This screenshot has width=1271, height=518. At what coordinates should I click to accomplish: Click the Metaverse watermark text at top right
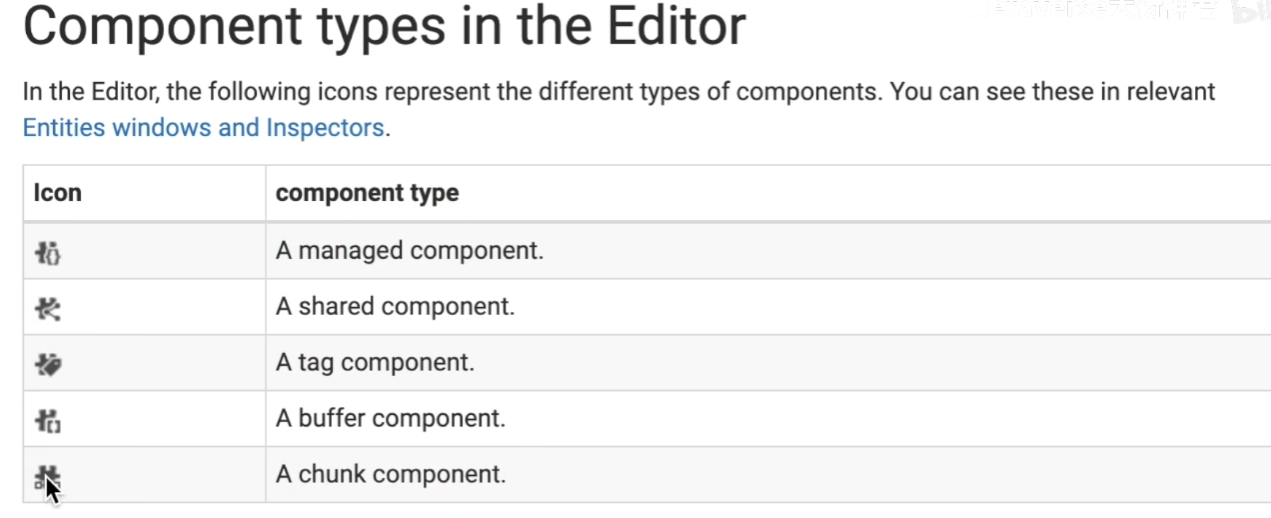coord(1080,12)
